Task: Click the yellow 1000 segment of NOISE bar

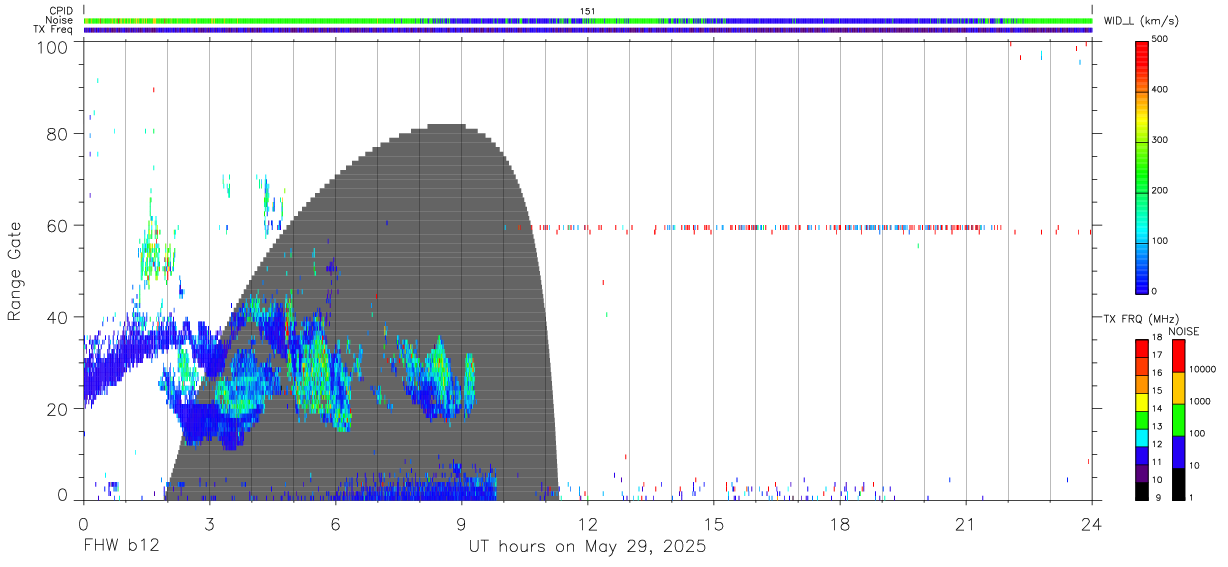Action: [x=1178, y=388]
